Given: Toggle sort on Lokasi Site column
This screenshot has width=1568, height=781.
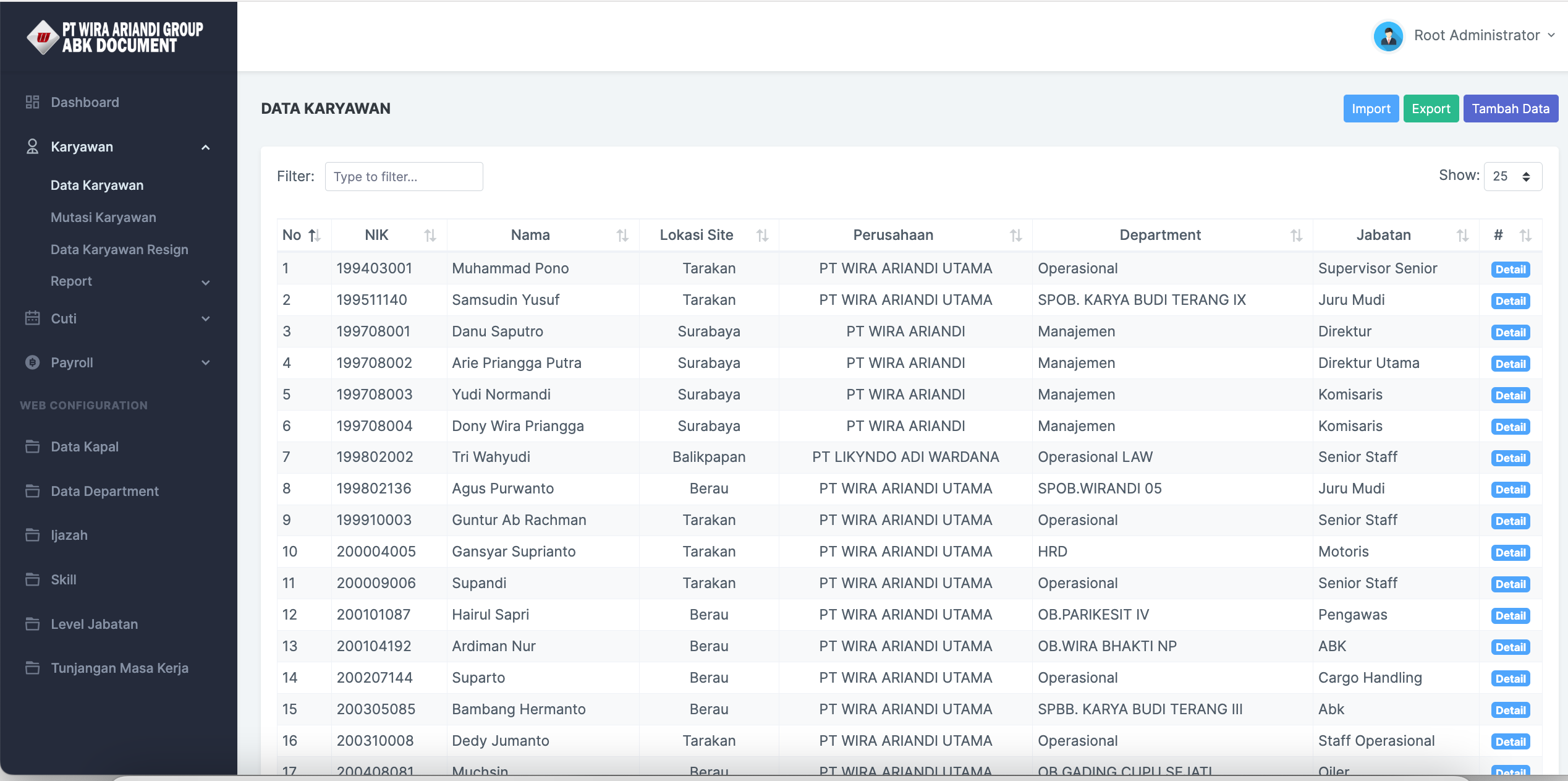Looking at the screenshot, I should point(762,235).
